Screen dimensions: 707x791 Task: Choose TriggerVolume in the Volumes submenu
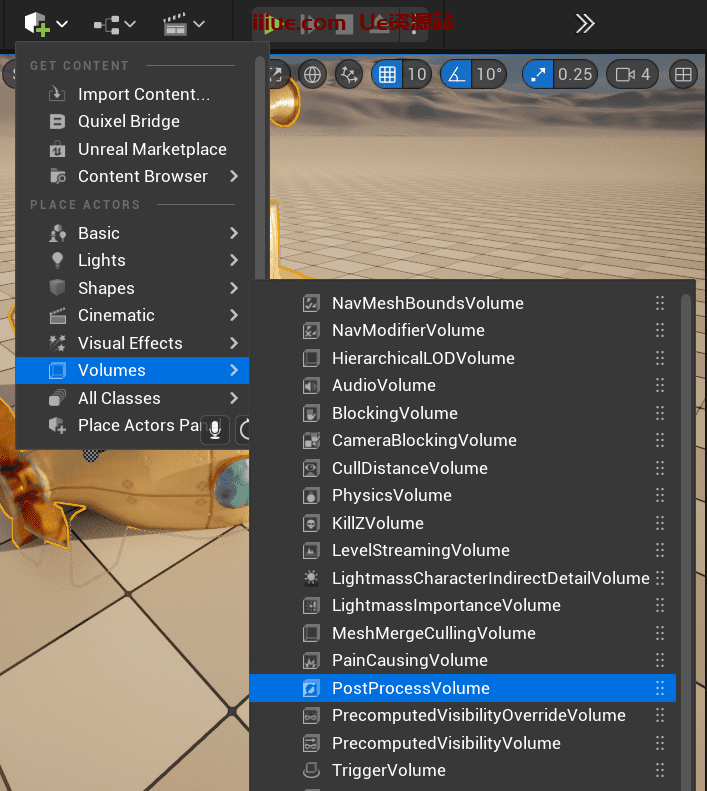389,770
